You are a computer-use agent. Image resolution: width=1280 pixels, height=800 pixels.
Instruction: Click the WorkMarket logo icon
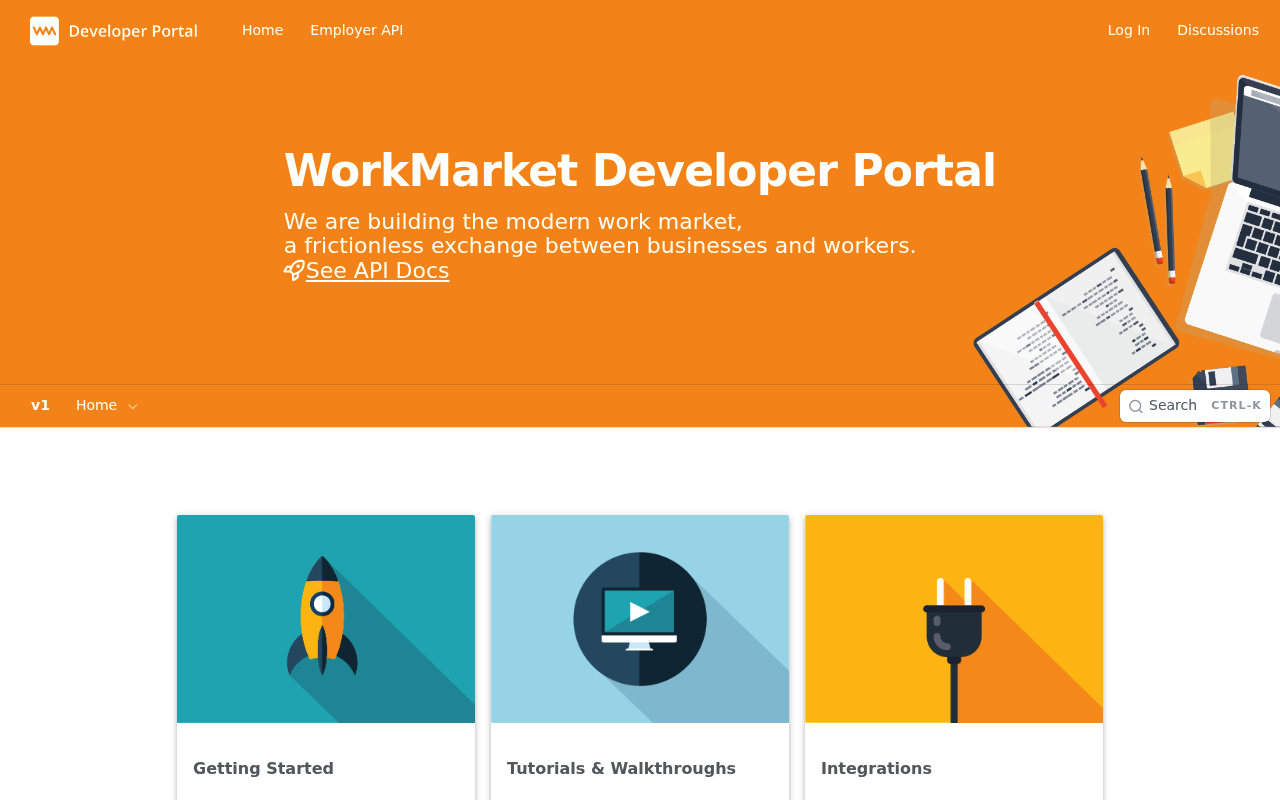(44, 31)
